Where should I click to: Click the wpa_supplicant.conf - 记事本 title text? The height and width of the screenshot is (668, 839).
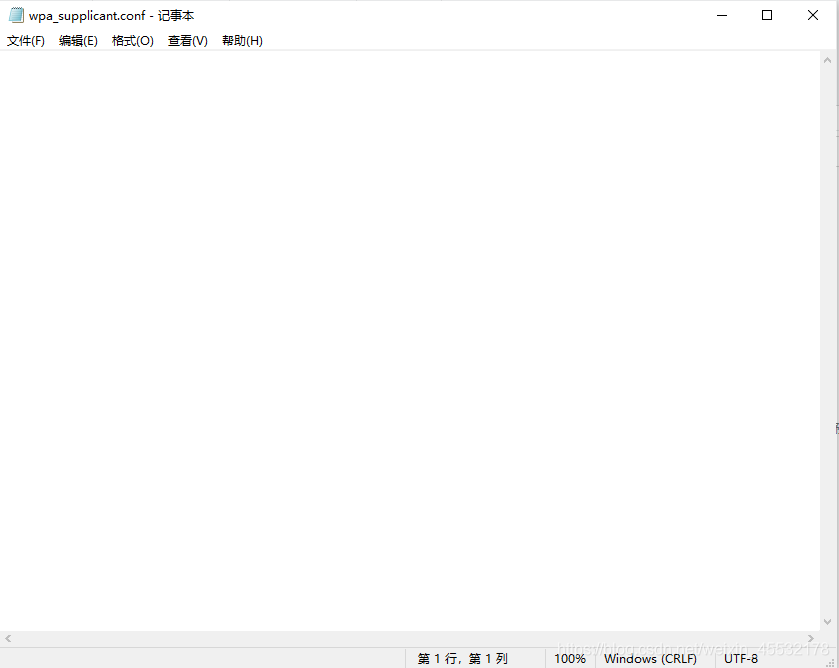(111, 16)
